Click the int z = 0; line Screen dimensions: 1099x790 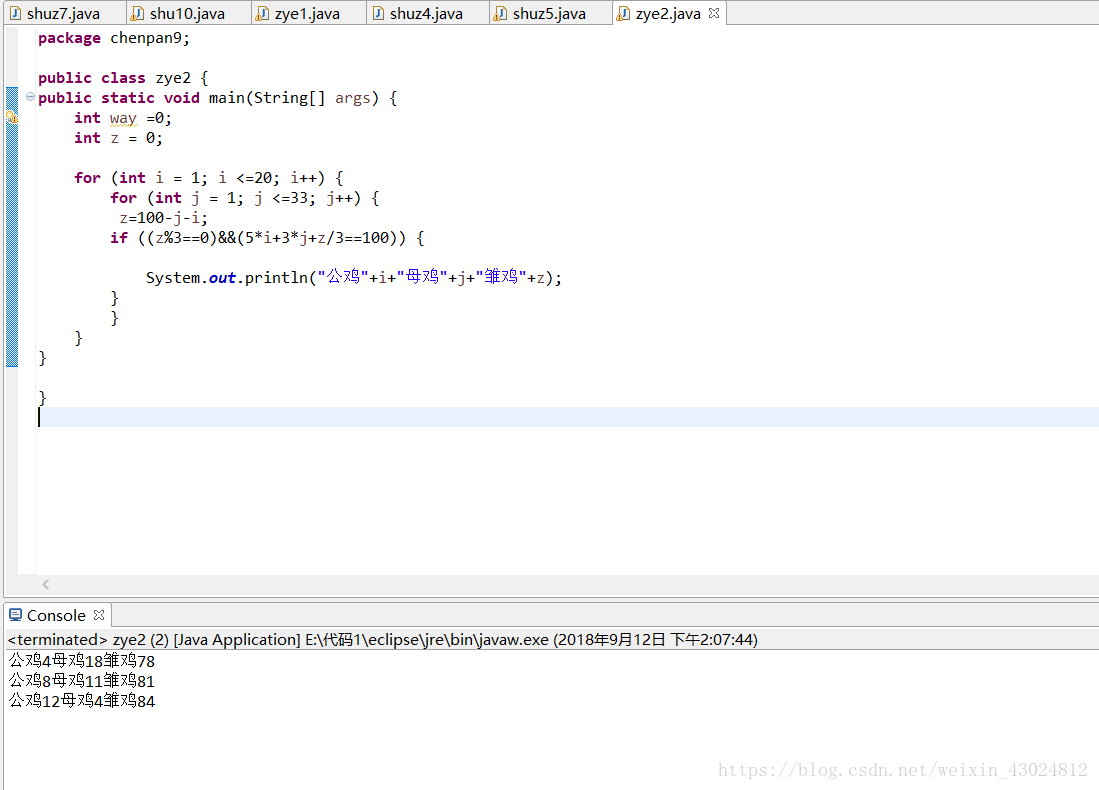pos(118,138)
